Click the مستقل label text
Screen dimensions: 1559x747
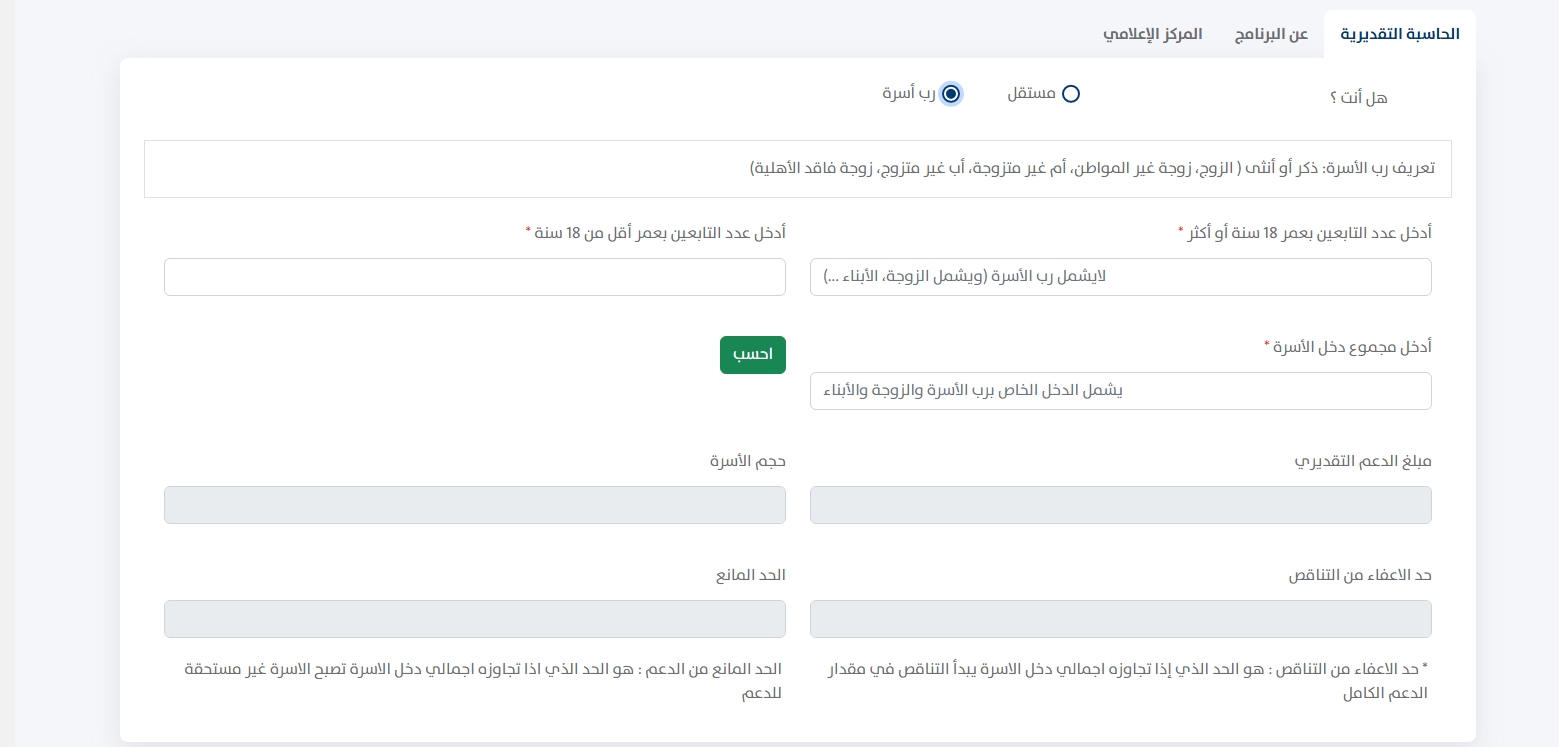point(1031,94)
